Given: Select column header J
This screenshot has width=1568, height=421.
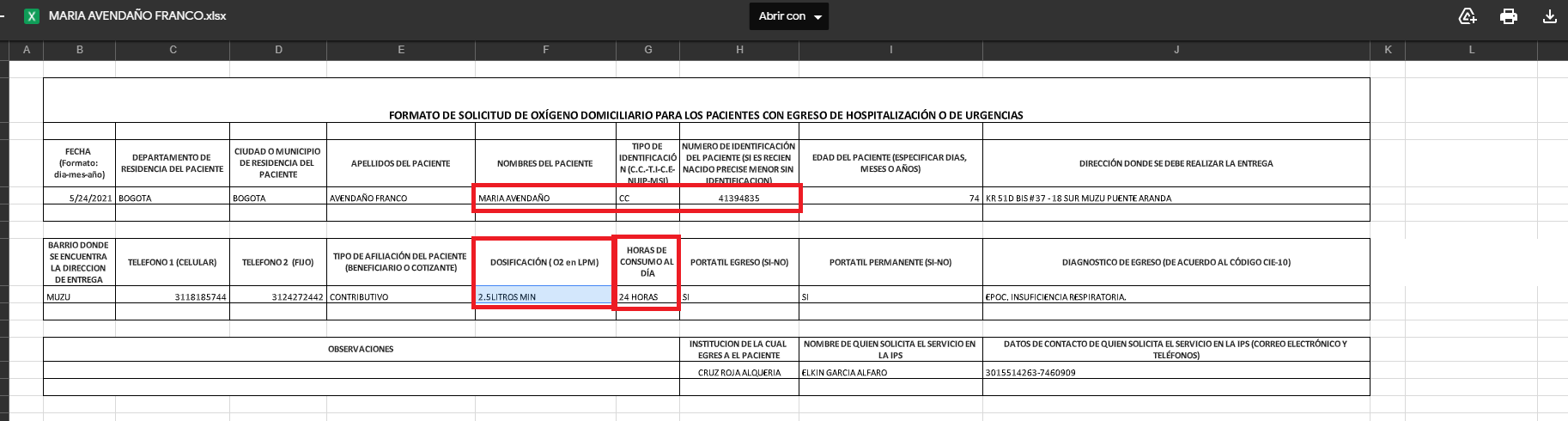Looking at the screenshot, I should [1176, 50].
